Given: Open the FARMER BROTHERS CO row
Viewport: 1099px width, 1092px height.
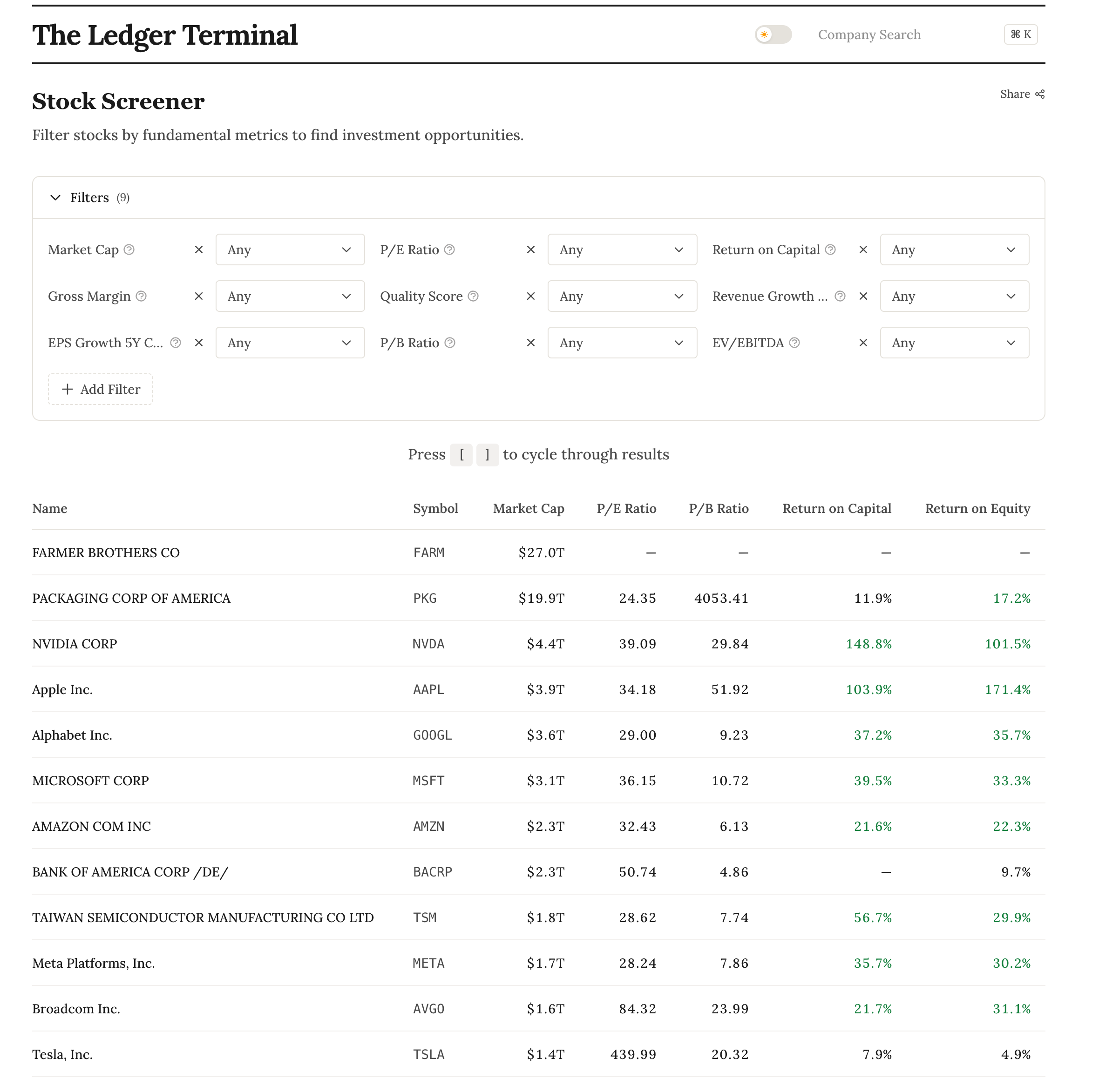Looking at the screenshot, I should click(x=538, y=553).
